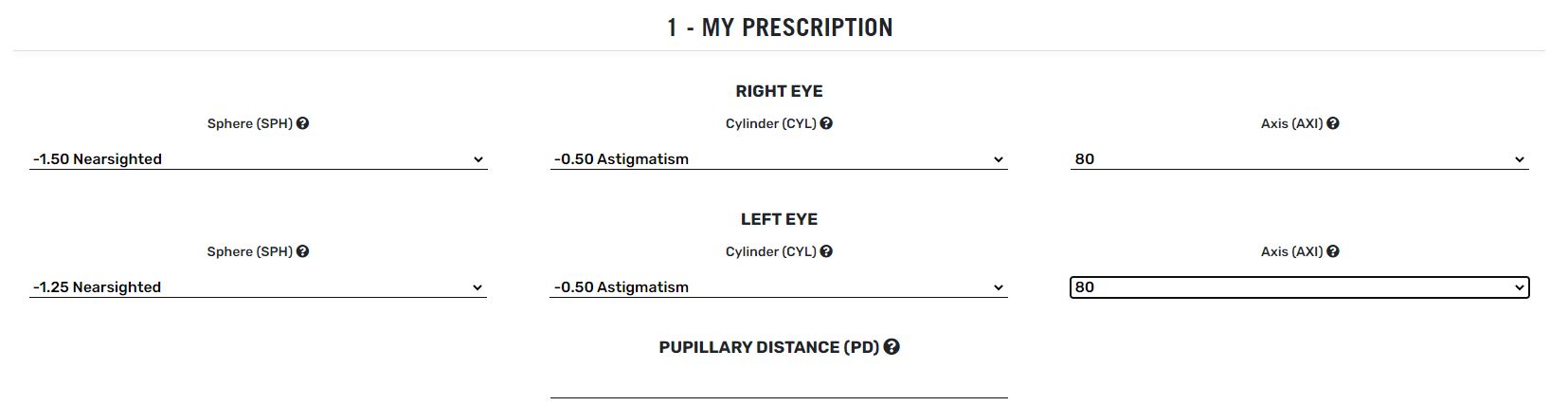Click the help icon beside left eye Sphere (SPH)
The width and height of the screenshot is (1568, 406).
(x=302, y=251)
